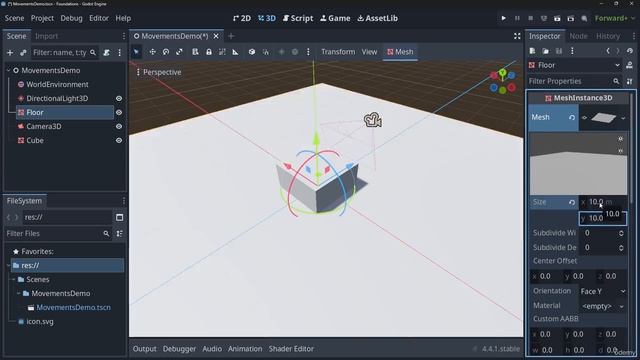The image size is (640, 360).
Task: Click camera preview gizmo in viewport
Action: (372, 120)
